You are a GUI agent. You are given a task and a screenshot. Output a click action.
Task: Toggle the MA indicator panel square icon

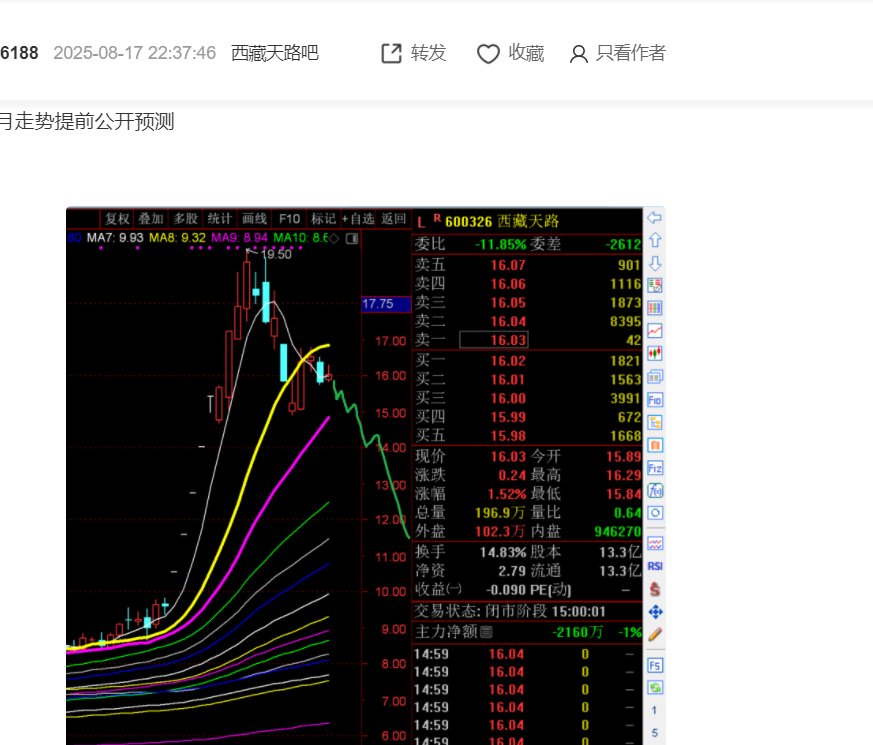click(352, 238)
